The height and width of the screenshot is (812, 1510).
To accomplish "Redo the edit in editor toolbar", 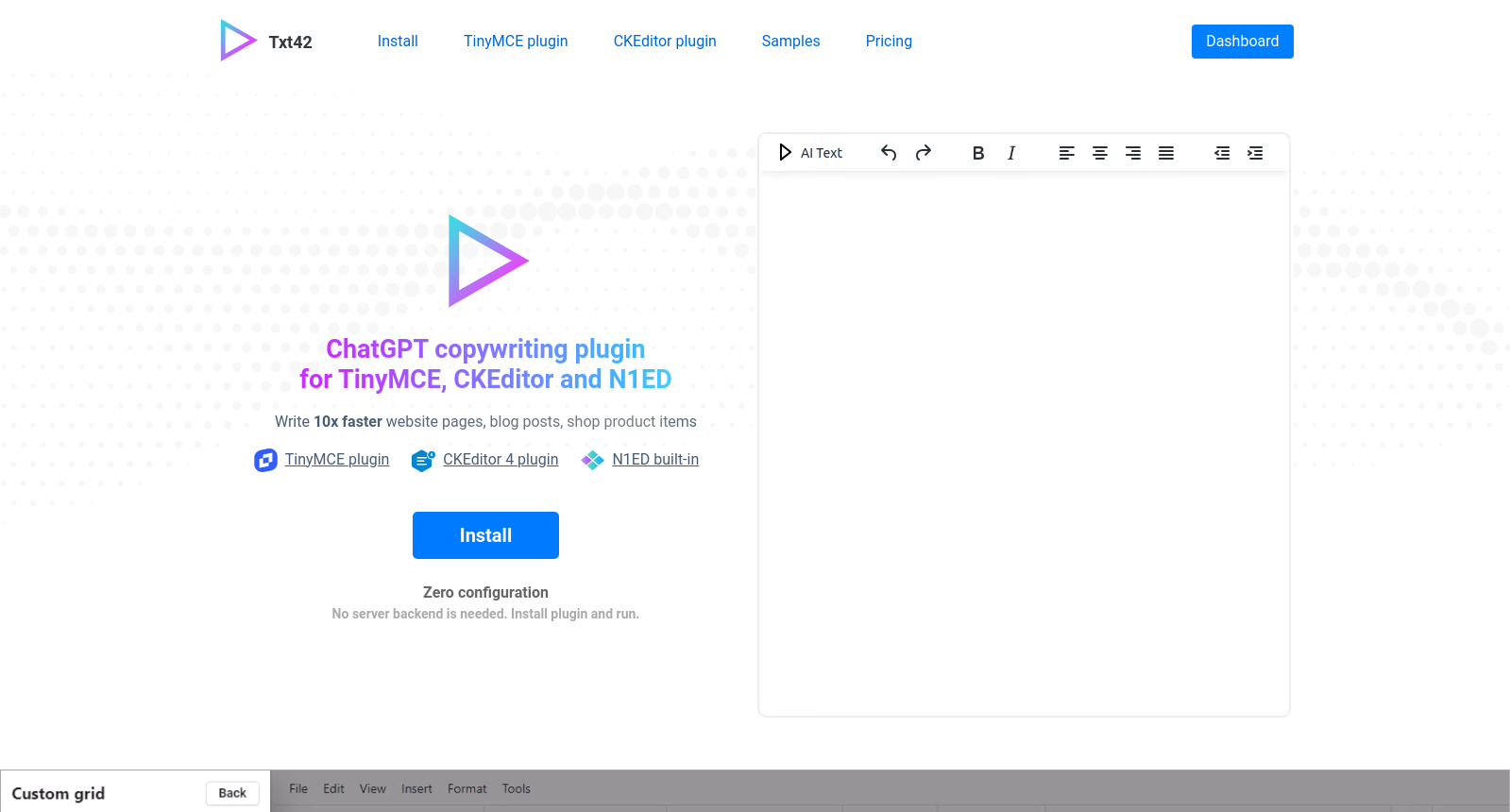I will pos(924,153).
